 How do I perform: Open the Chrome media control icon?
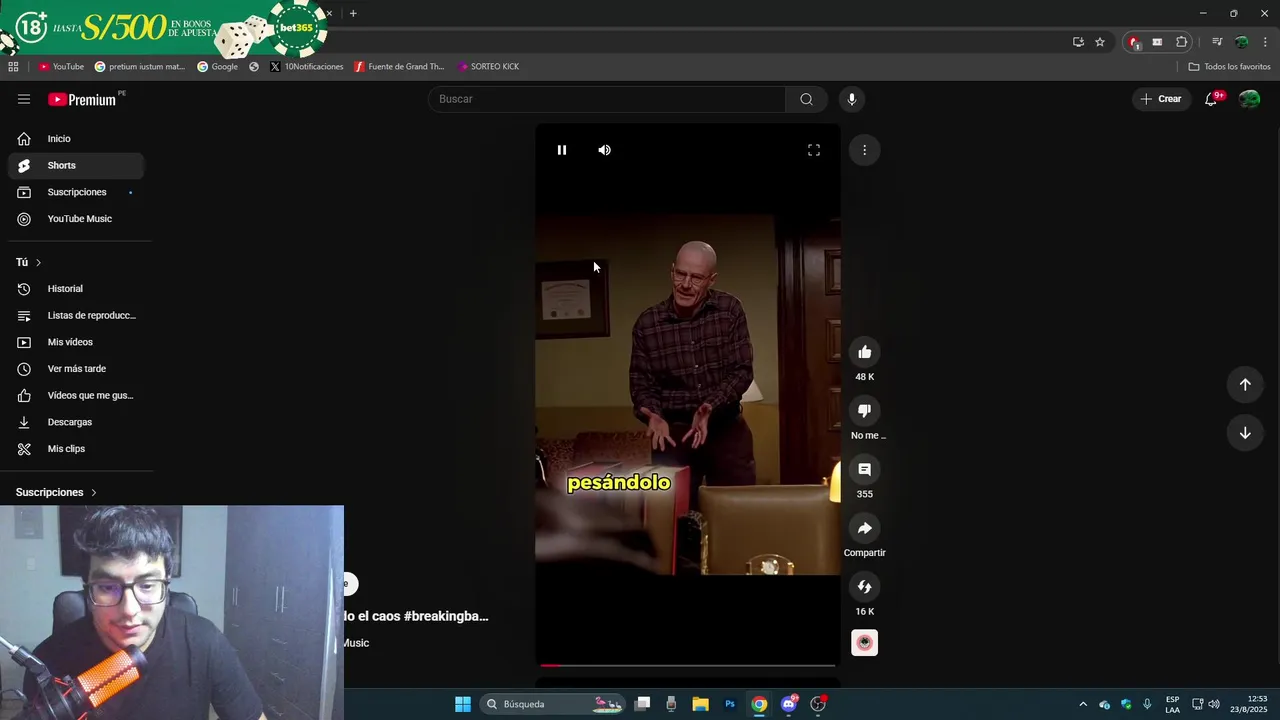(1217, 42)
